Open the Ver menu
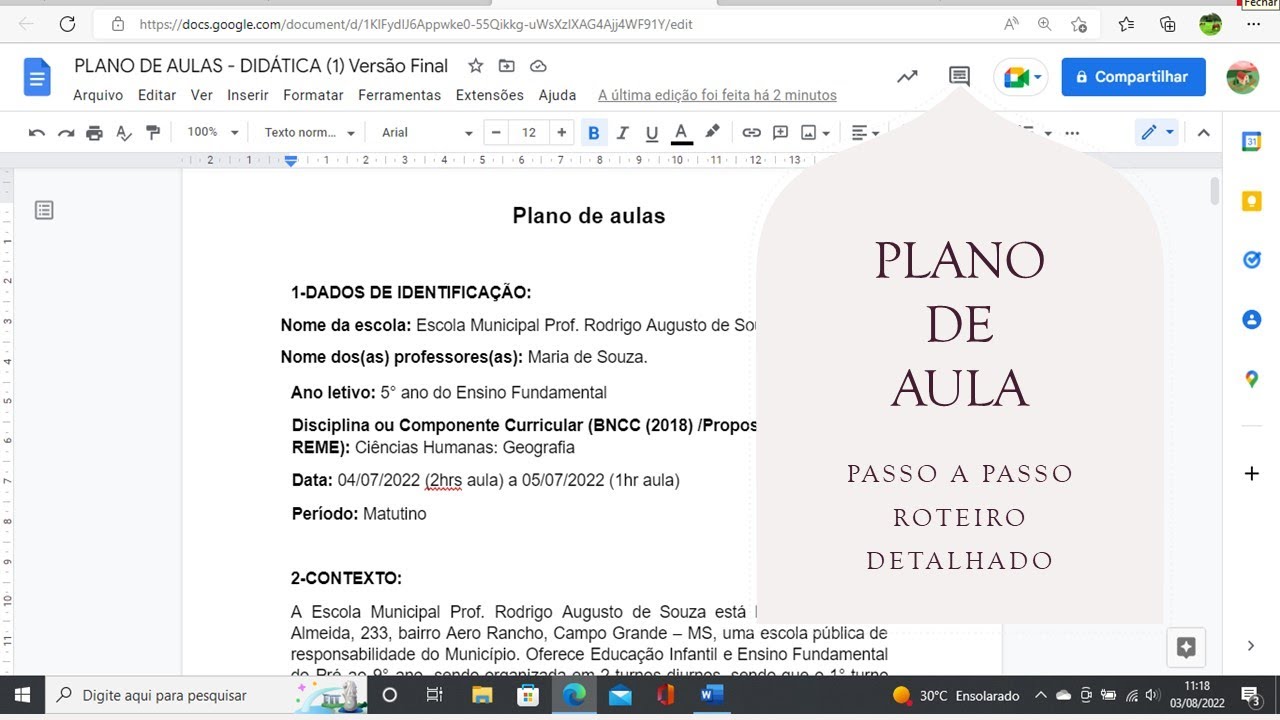This screenshot has width=1280, height=720. click(x=202, y=95)
